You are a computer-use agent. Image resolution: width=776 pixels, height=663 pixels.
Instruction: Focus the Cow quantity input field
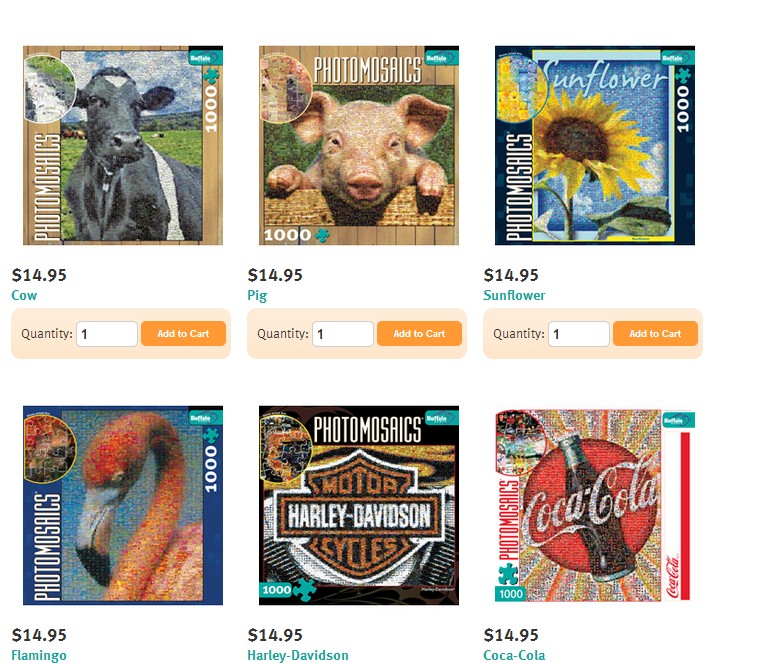pyautogui.click(x=107, y=334)
